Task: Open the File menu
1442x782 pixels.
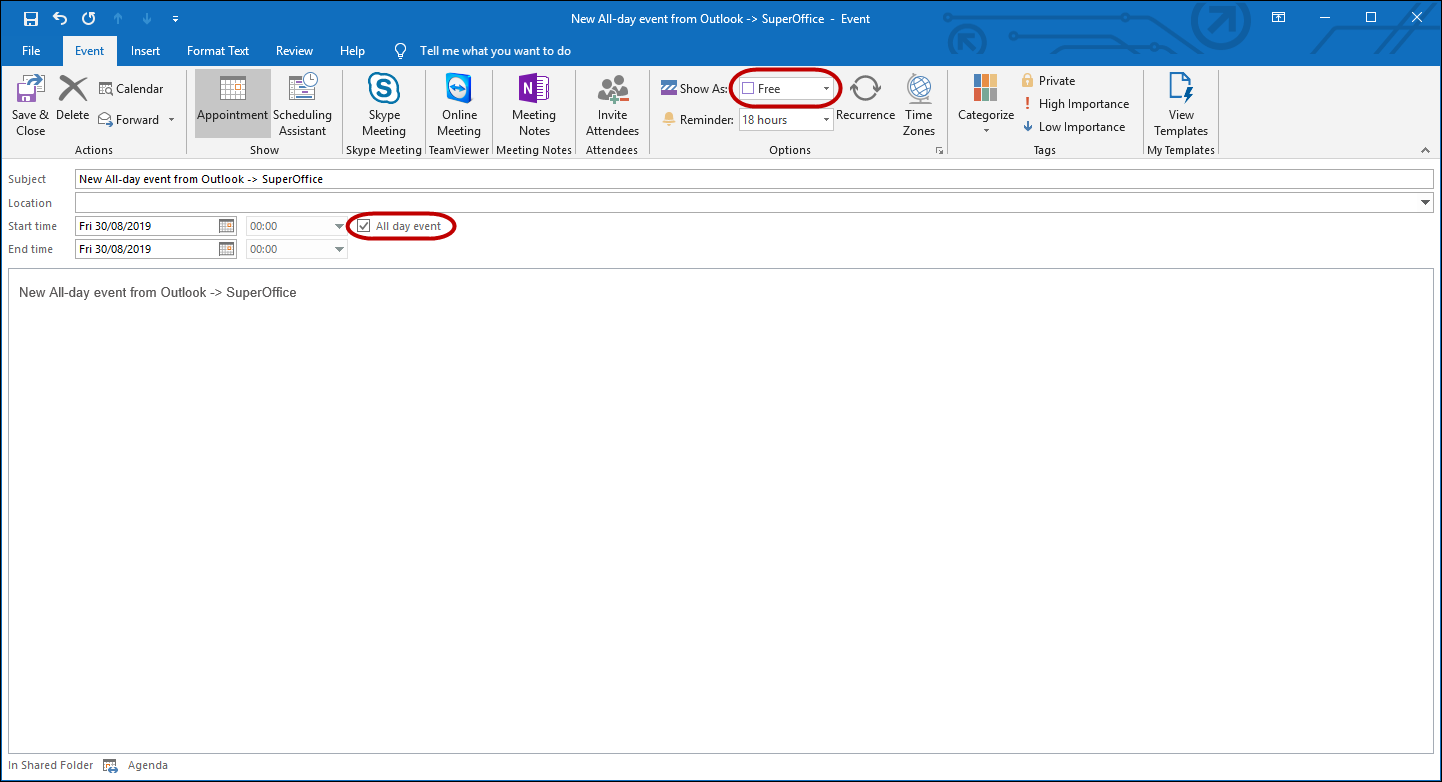Action: tap(31, 51)
